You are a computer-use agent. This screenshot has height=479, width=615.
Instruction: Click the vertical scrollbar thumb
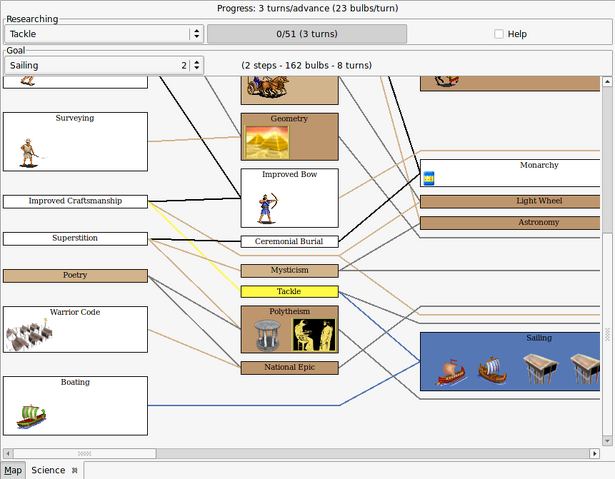607,334
